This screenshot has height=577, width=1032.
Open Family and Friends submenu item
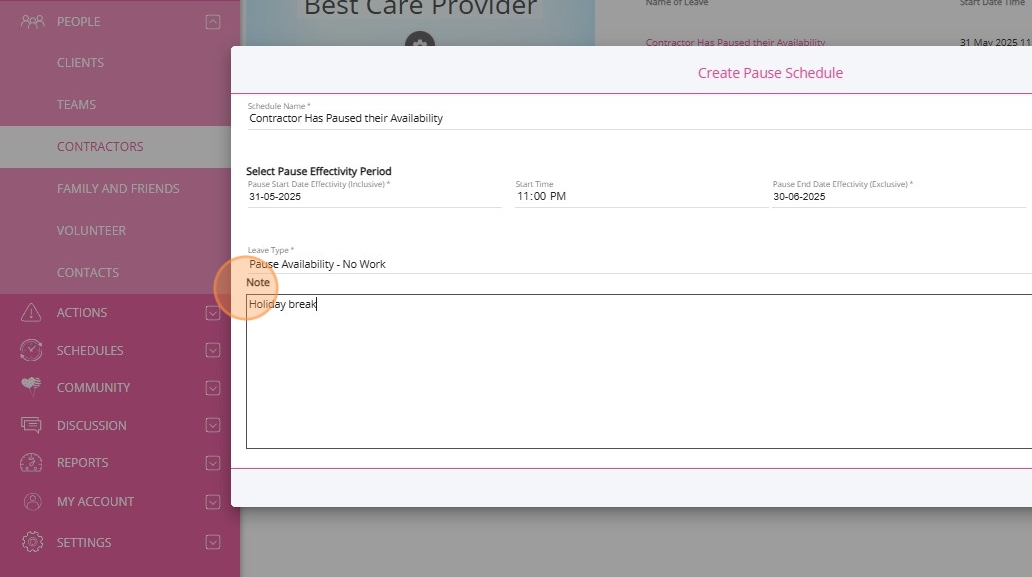click(118, 189)
